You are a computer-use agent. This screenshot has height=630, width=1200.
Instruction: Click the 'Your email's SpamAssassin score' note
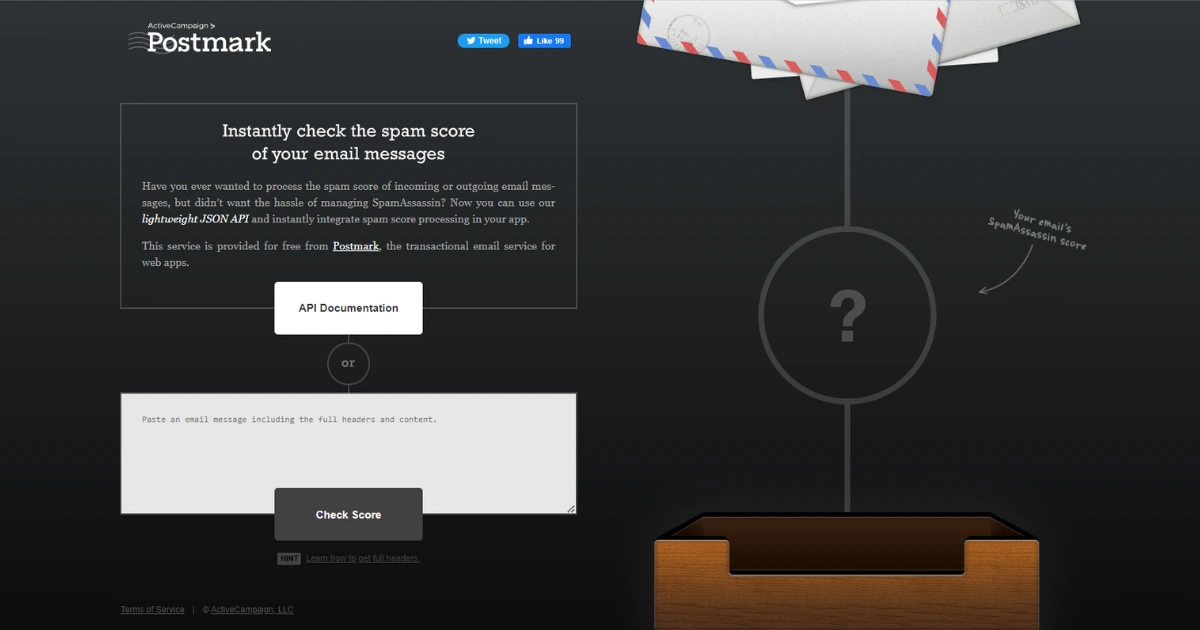click(x=1036, y=230)
